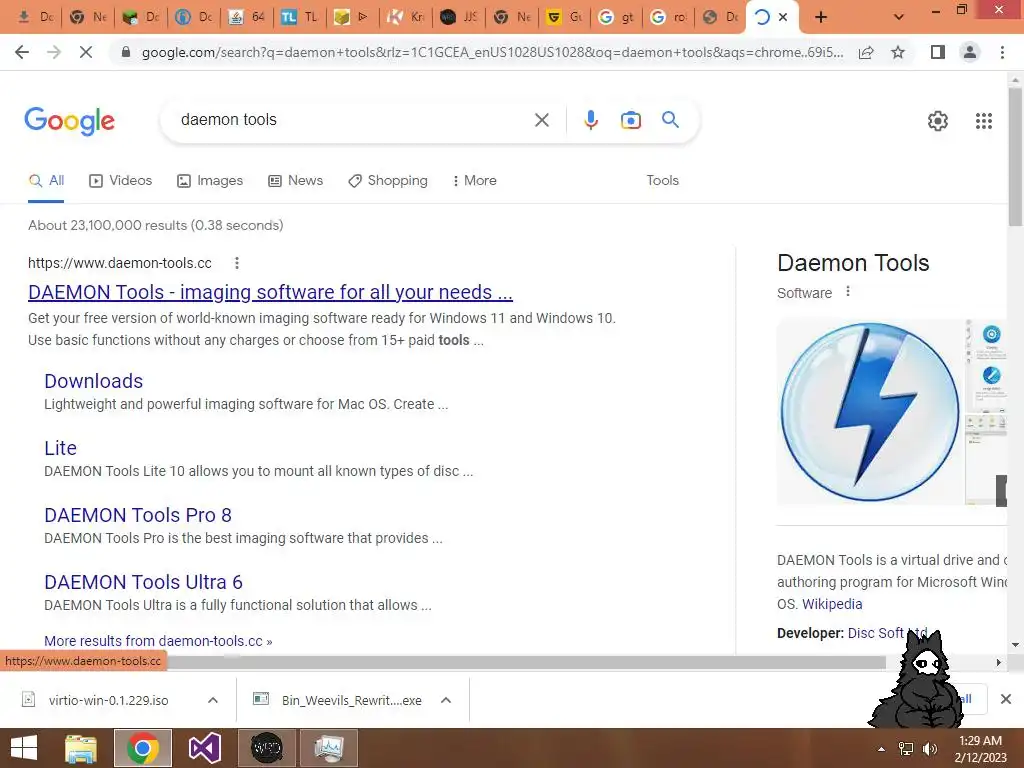Open the Lite sitelink

[x=60, y=448]
